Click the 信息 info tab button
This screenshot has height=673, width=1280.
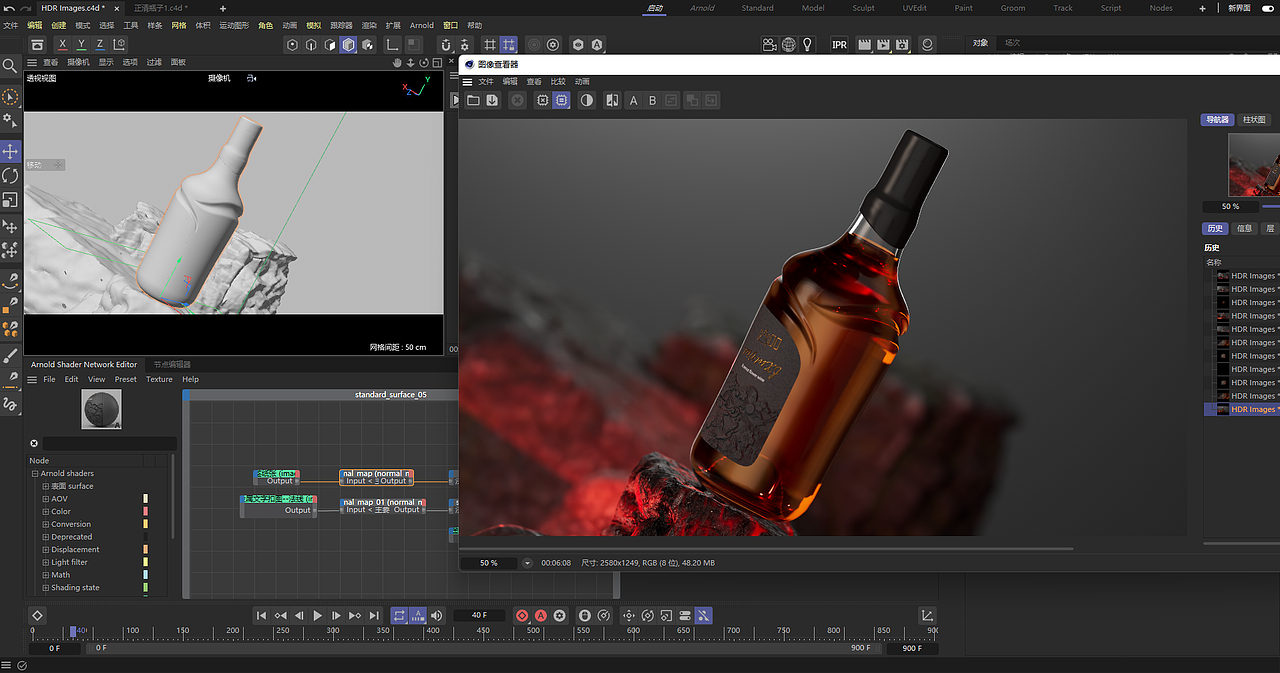coord(1244,228)
